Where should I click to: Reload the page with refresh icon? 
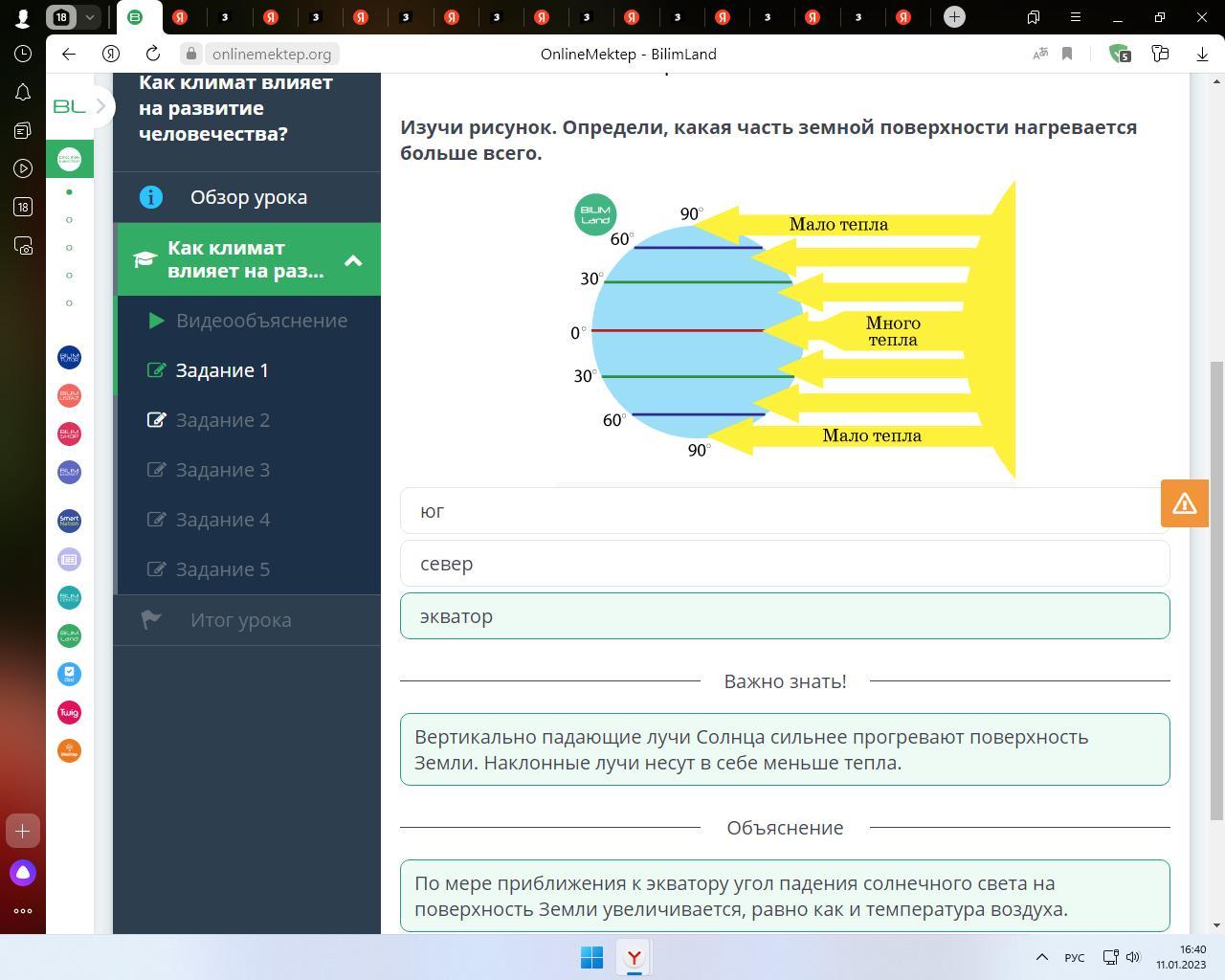[152, 54]
